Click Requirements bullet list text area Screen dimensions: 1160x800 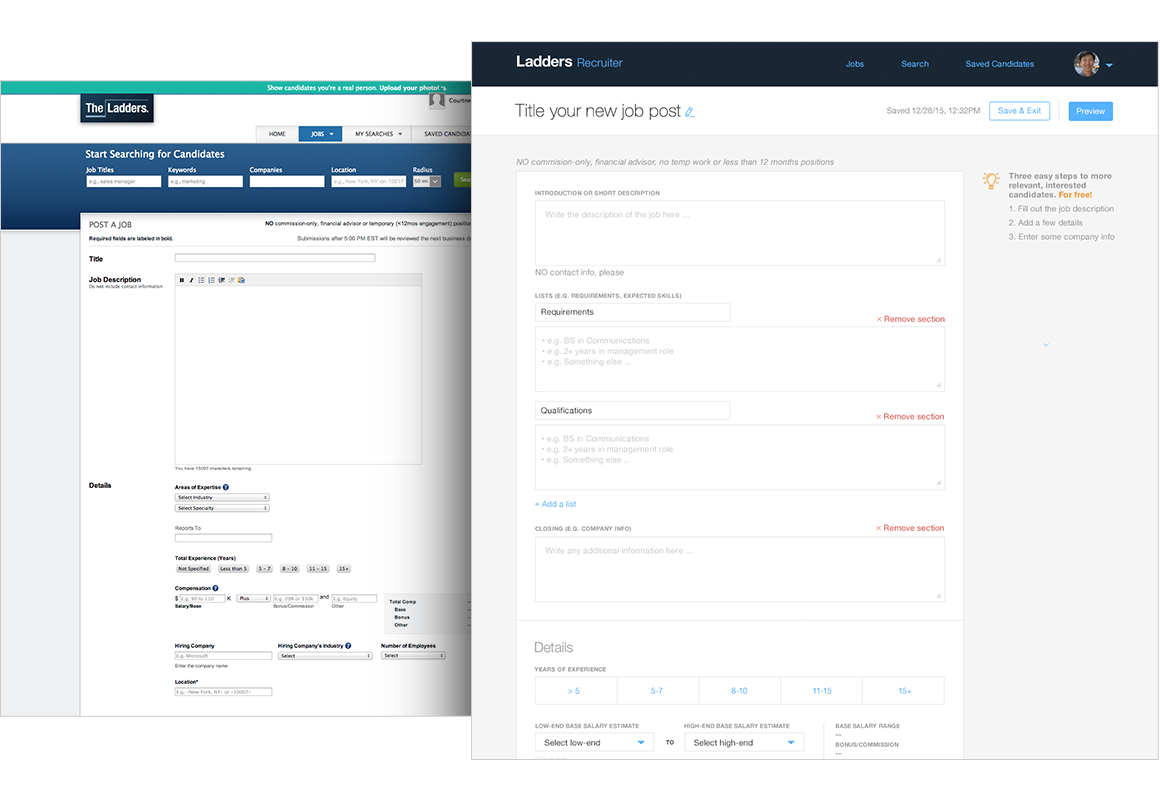click(740, 359)
